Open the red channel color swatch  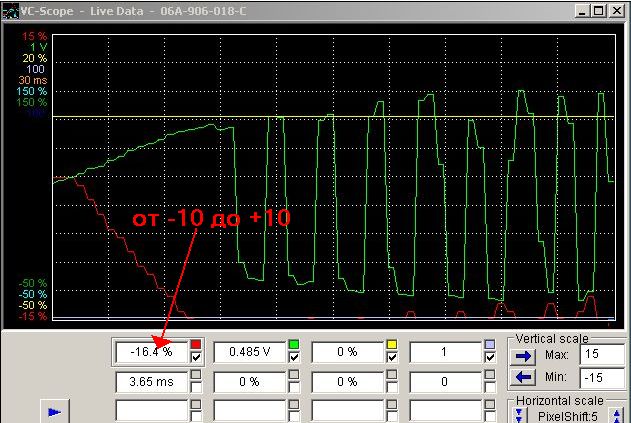tap(196, 345)
